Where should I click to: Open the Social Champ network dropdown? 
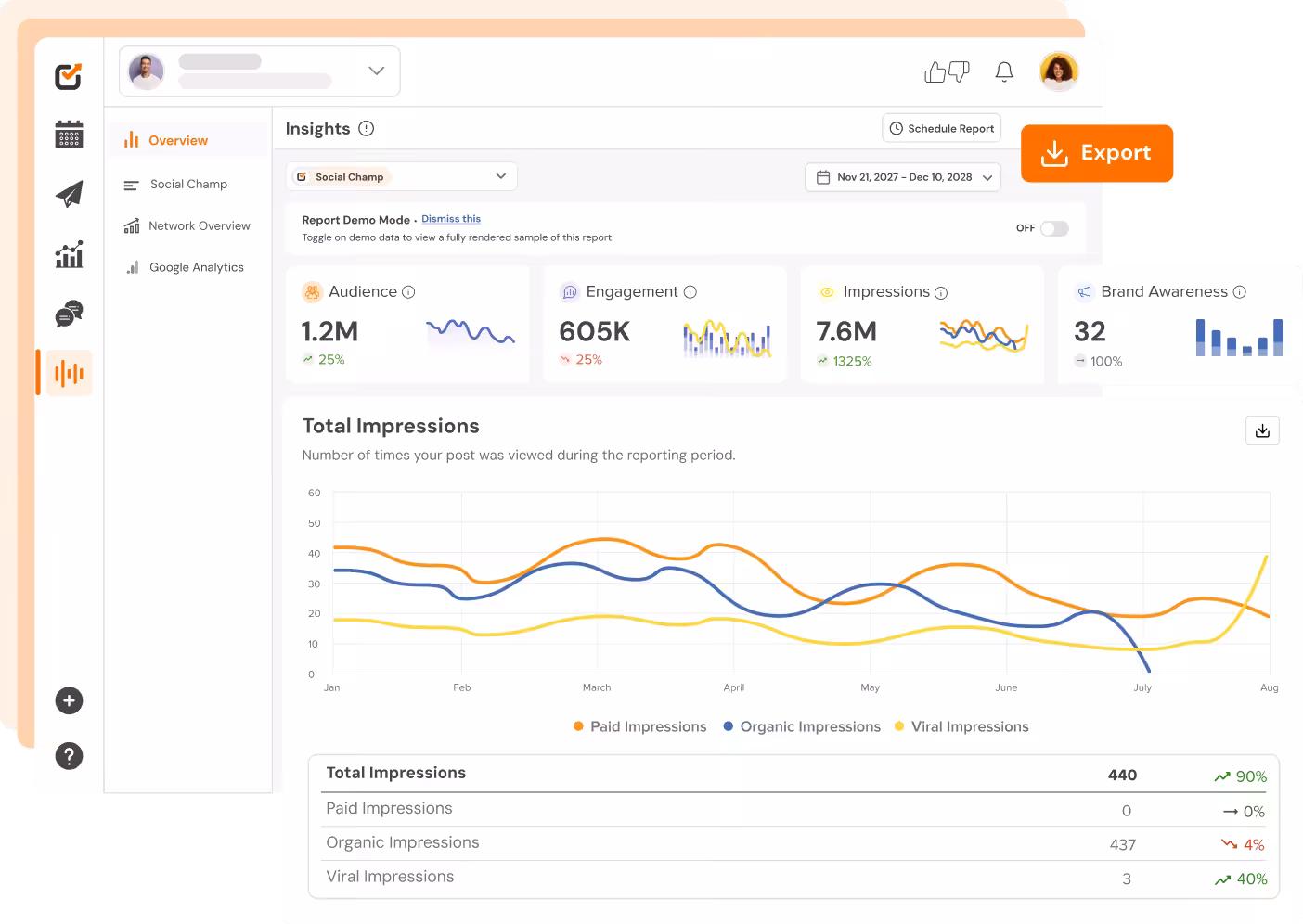point(401,176)
